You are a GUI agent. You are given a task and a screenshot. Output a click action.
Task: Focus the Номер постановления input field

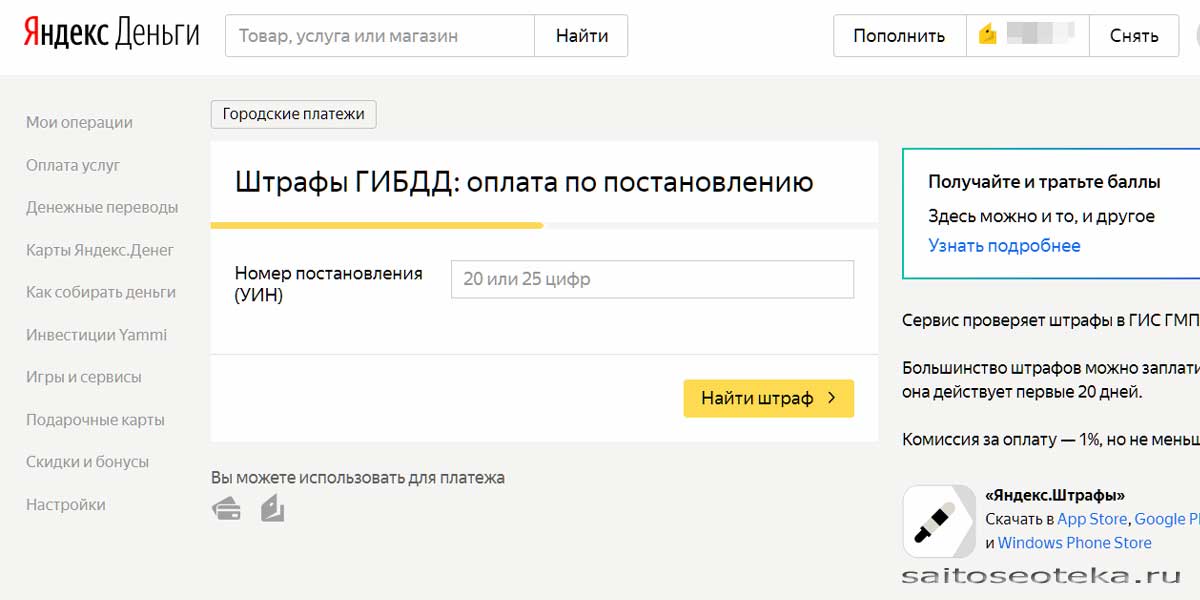[652, 279]
